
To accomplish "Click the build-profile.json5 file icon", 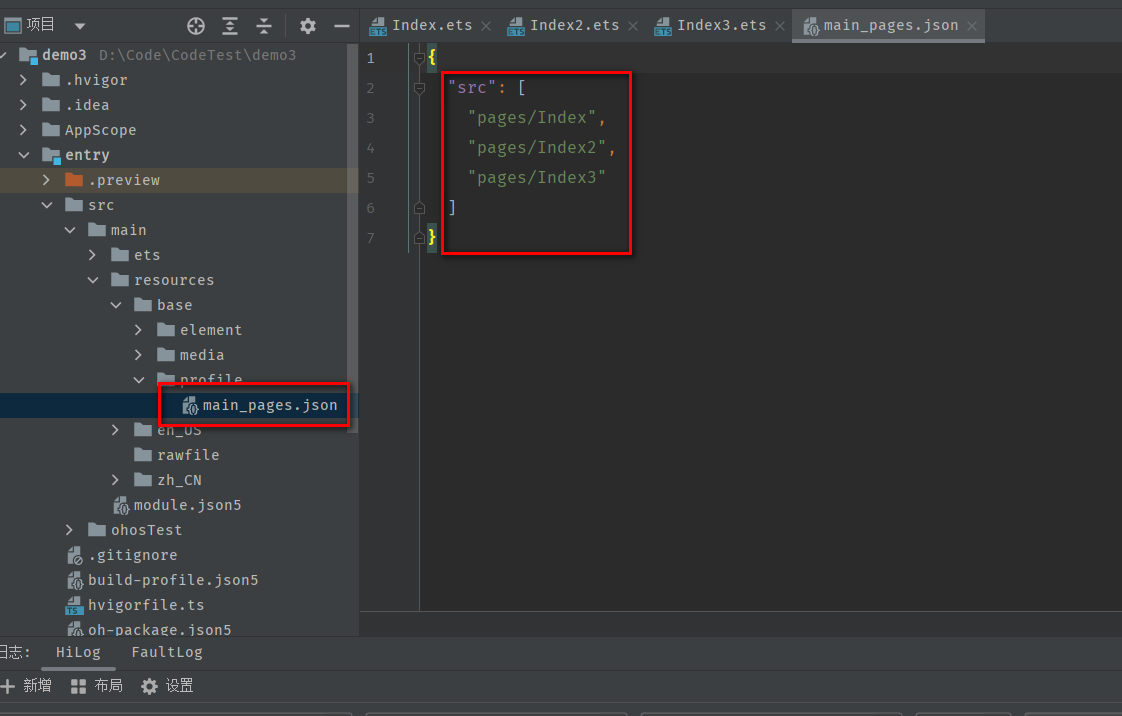I will (x=75, y=581).
